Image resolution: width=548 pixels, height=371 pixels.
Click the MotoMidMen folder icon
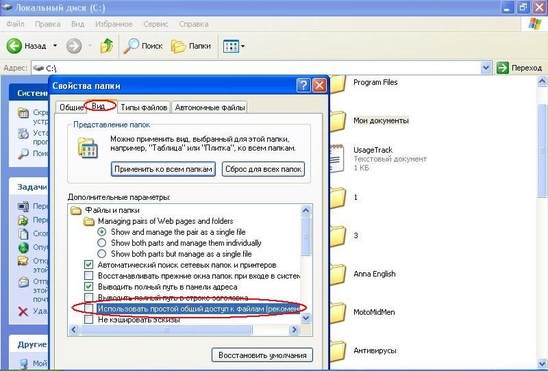point(338,313)
